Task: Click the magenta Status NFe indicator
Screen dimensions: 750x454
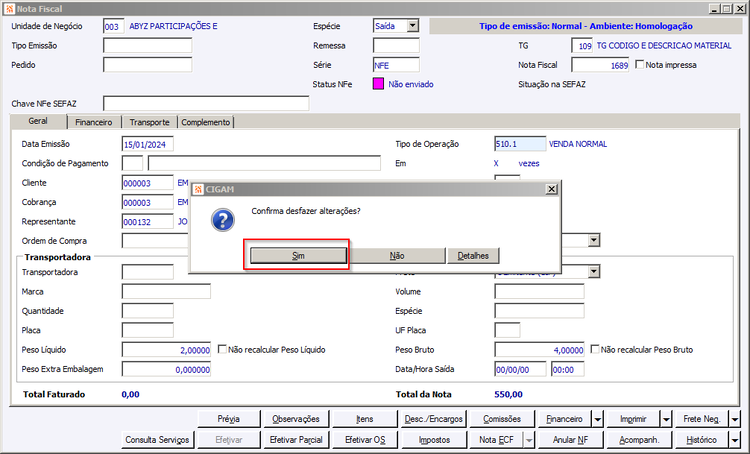Action: (378, 84)
